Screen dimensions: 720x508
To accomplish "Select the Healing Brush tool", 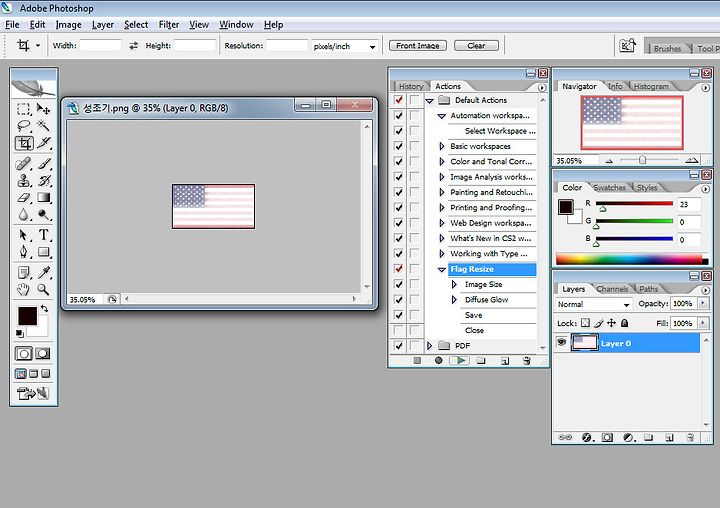I will point(23,164).
